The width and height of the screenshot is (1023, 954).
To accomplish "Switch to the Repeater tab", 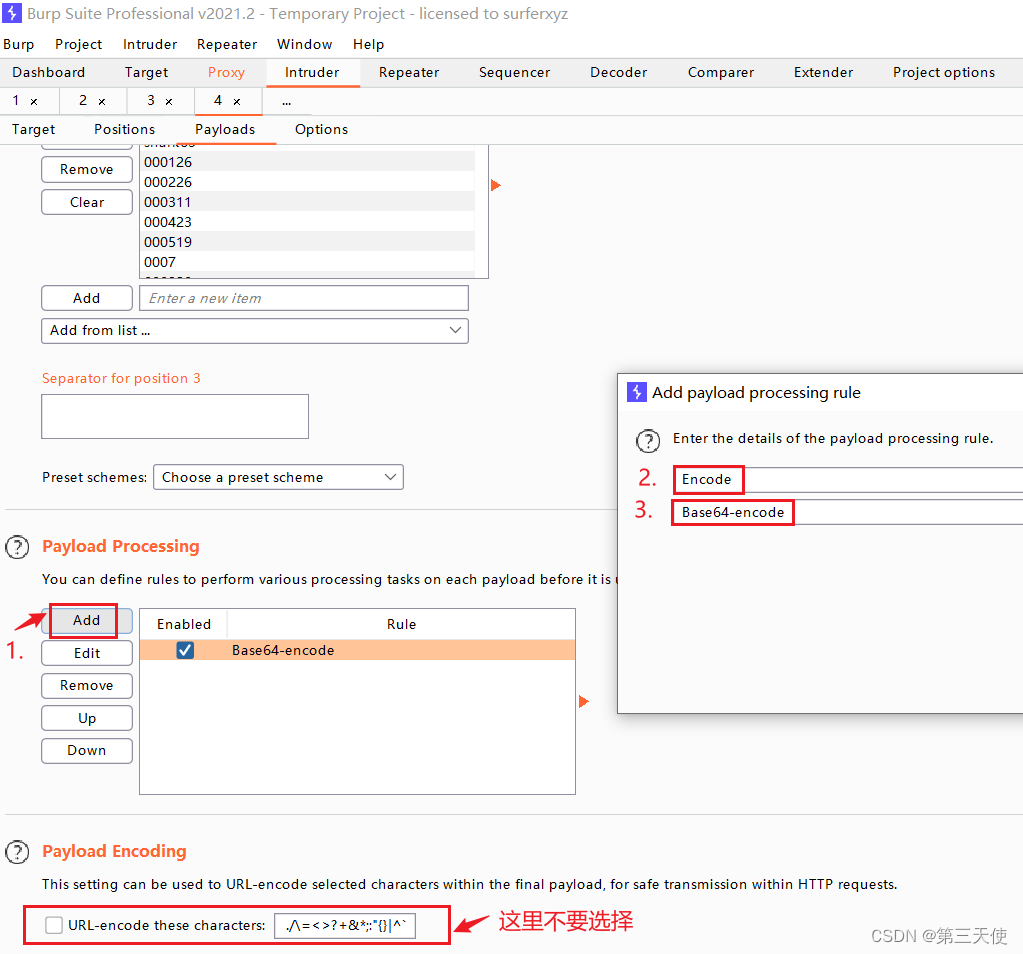I will (409, 72).
